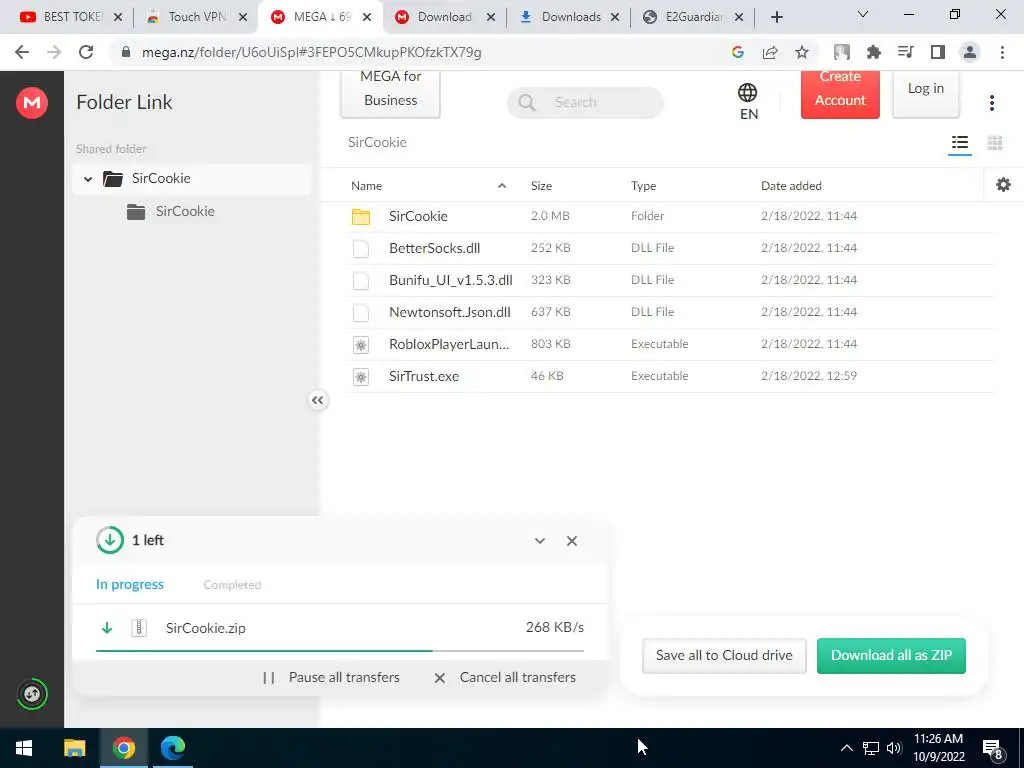Viewport: 1024px width, 768px height.
Task: Open the media control icon in toolbar
Action: pyautogui.click(x=905, y=52)
